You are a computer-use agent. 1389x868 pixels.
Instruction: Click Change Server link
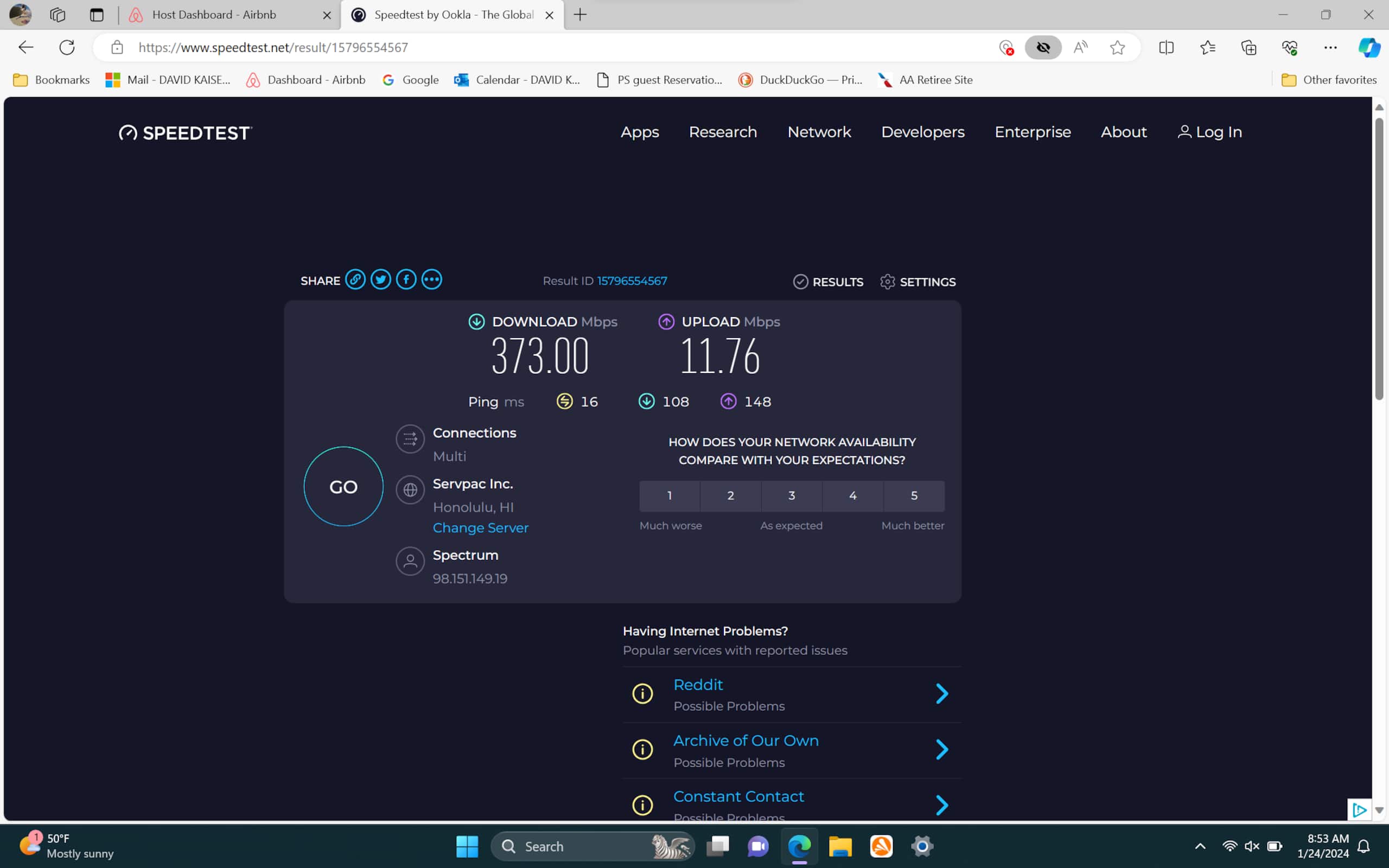[480, 527]
